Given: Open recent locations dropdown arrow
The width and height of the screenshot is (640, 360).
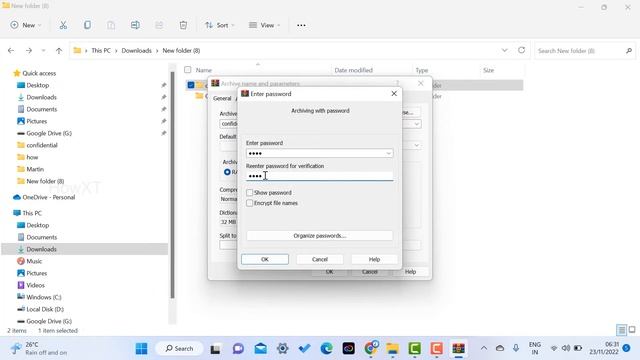Looking at the screenshot, I should [x=43, y=51].
